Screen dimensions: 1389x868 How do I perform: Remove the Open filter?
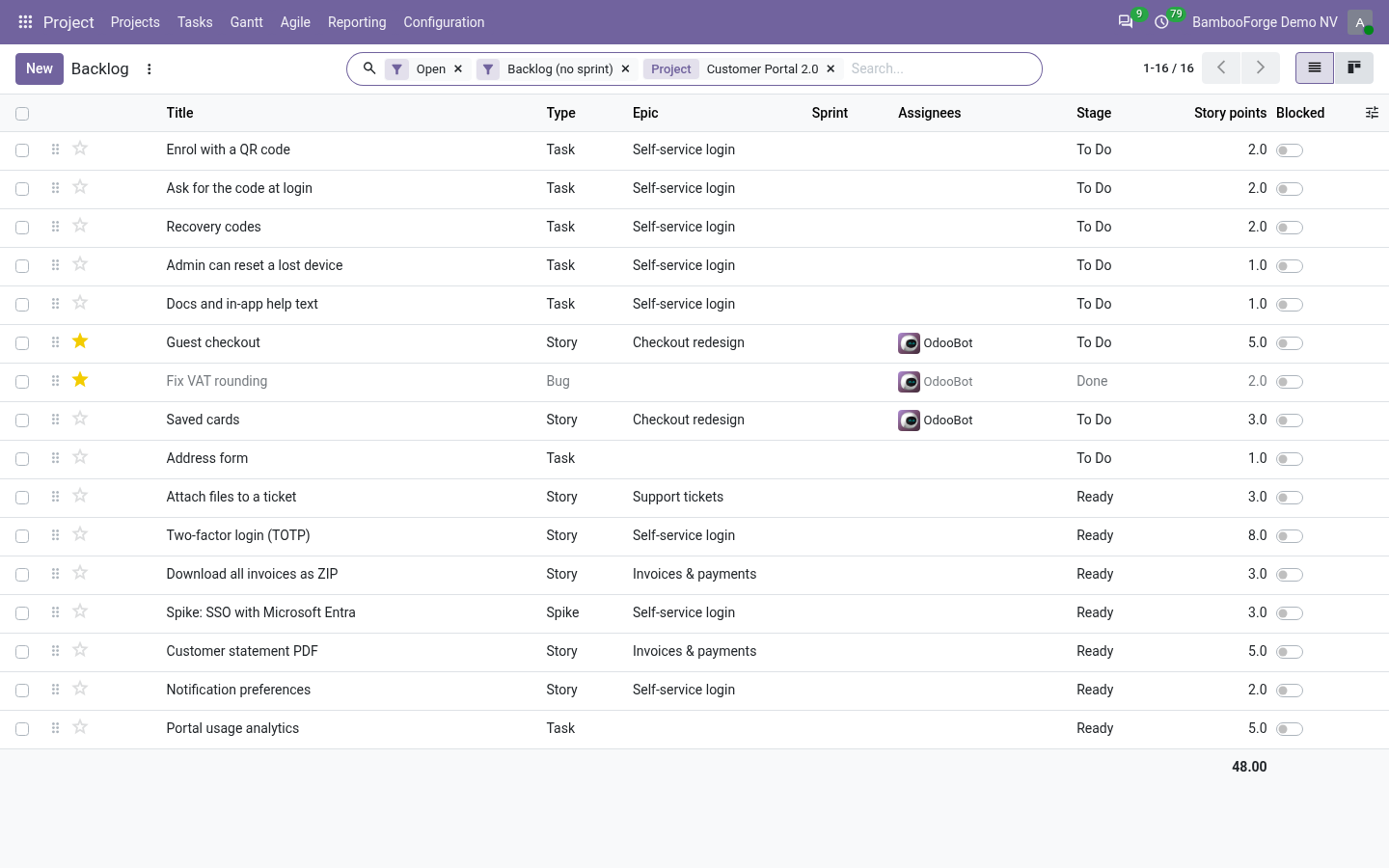tap(458, 68)
